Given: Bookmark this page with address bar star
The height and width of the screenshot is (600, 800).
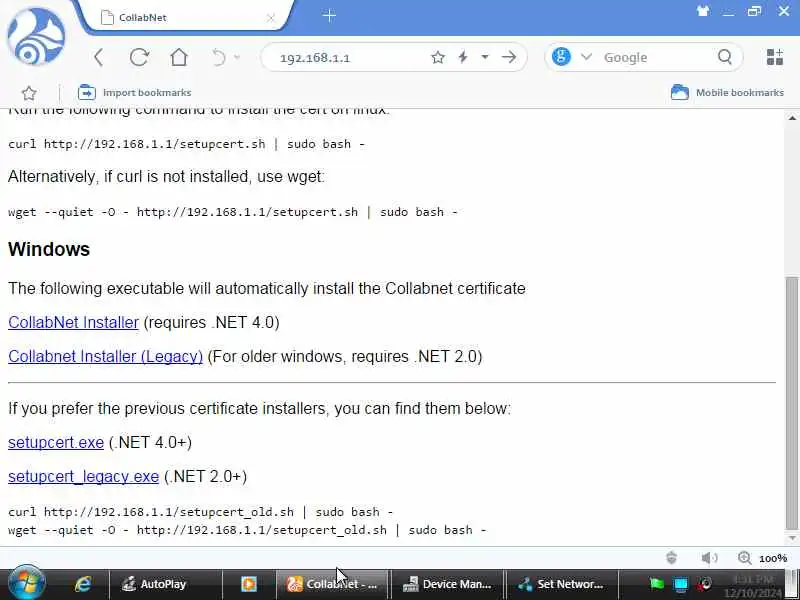Looking at the screenshot, I should click(438, 57).
